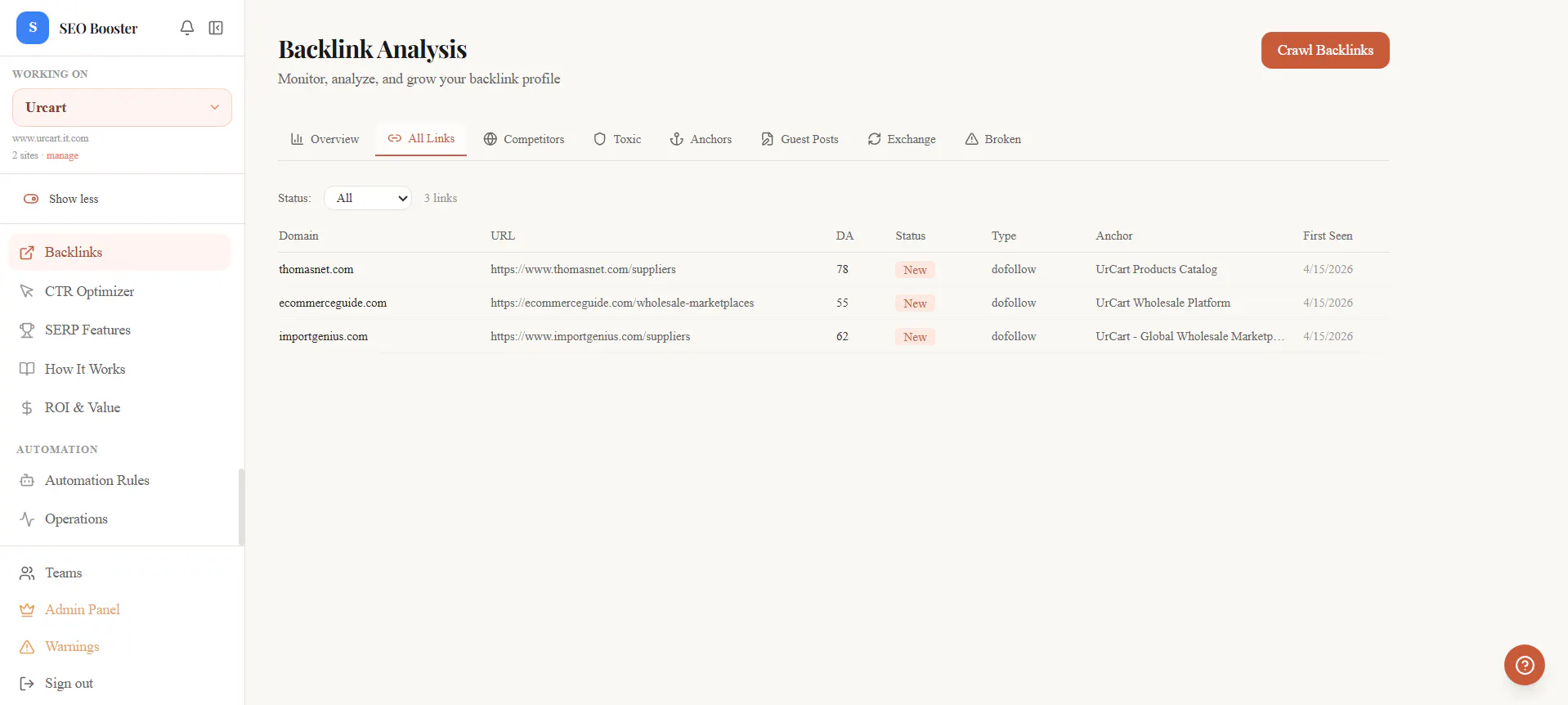Open the help question mark button
This screenshot has height=705, width=1568.
1525,666
